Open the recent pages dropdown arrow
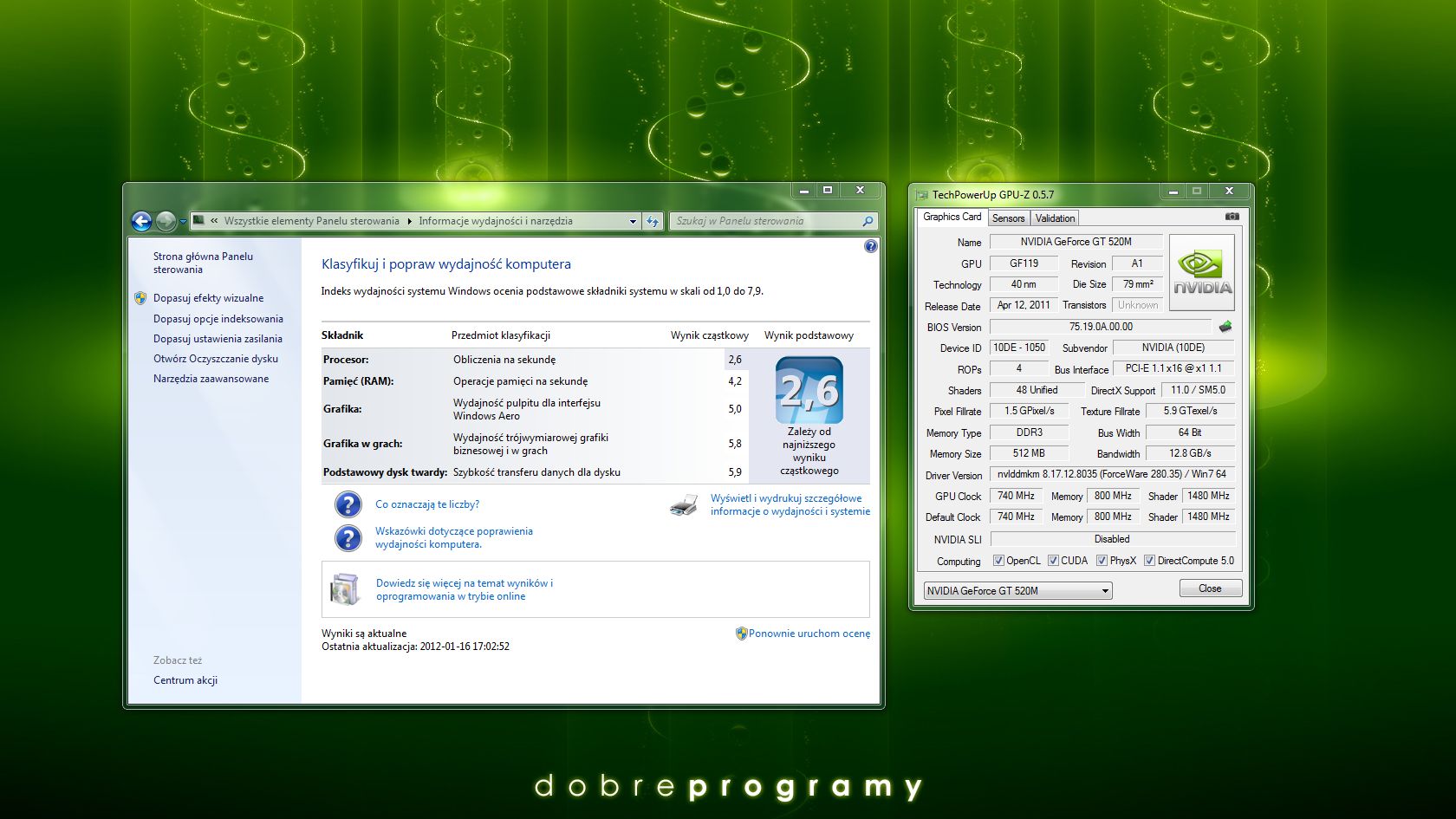This screenshot has height=819, width=1456. [183, 222]
